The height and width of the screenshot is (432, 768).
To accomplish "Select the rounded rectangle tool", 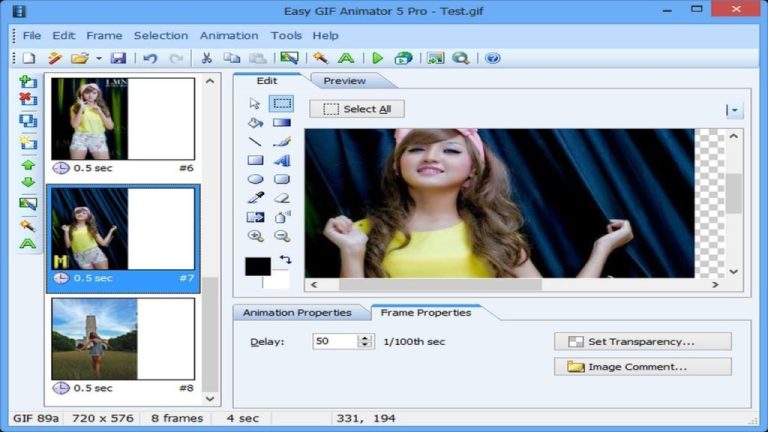I will click(282, 179).
